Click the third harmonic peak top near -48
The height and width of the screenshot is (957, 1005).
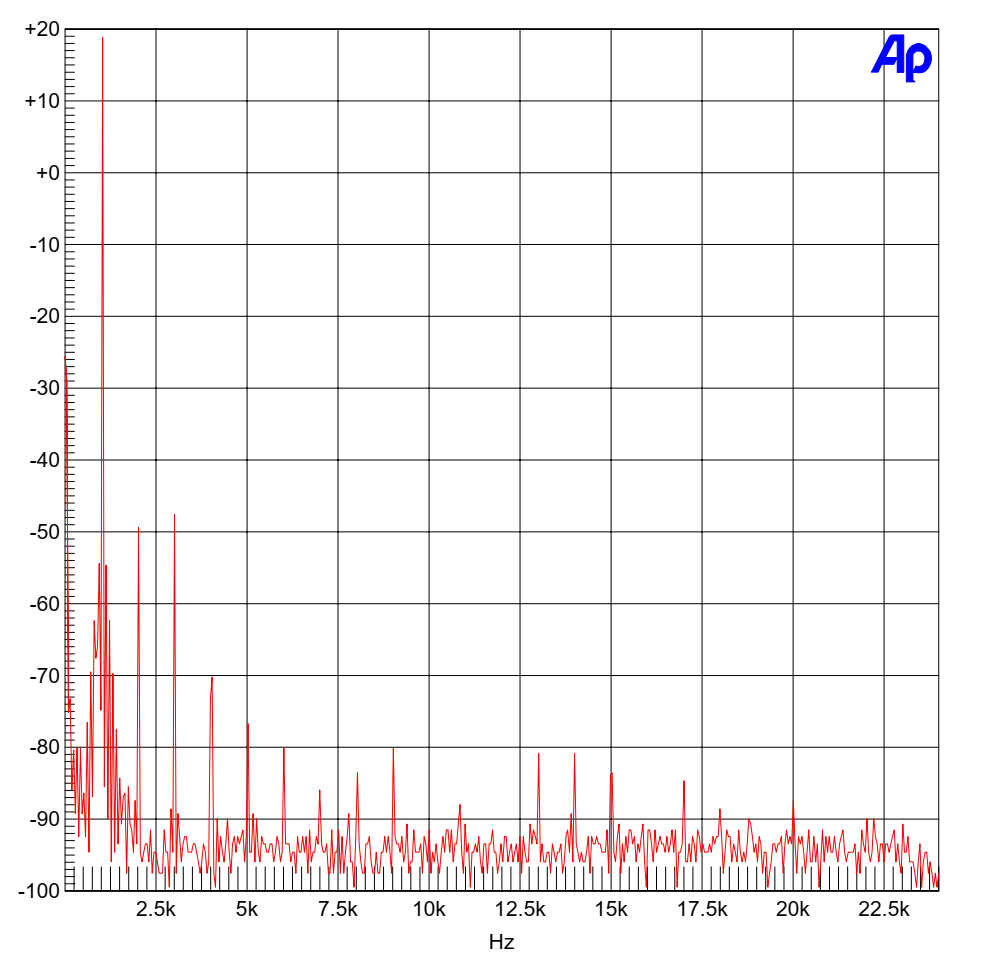tap(174, 515)
